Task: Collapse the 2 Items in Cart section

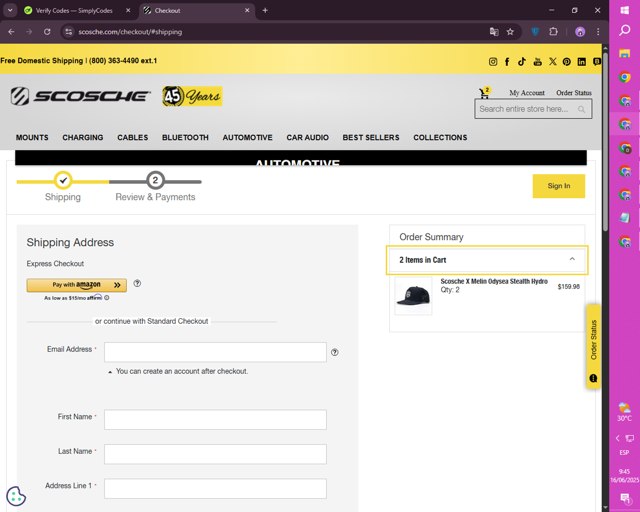Action: pos(487,260)
